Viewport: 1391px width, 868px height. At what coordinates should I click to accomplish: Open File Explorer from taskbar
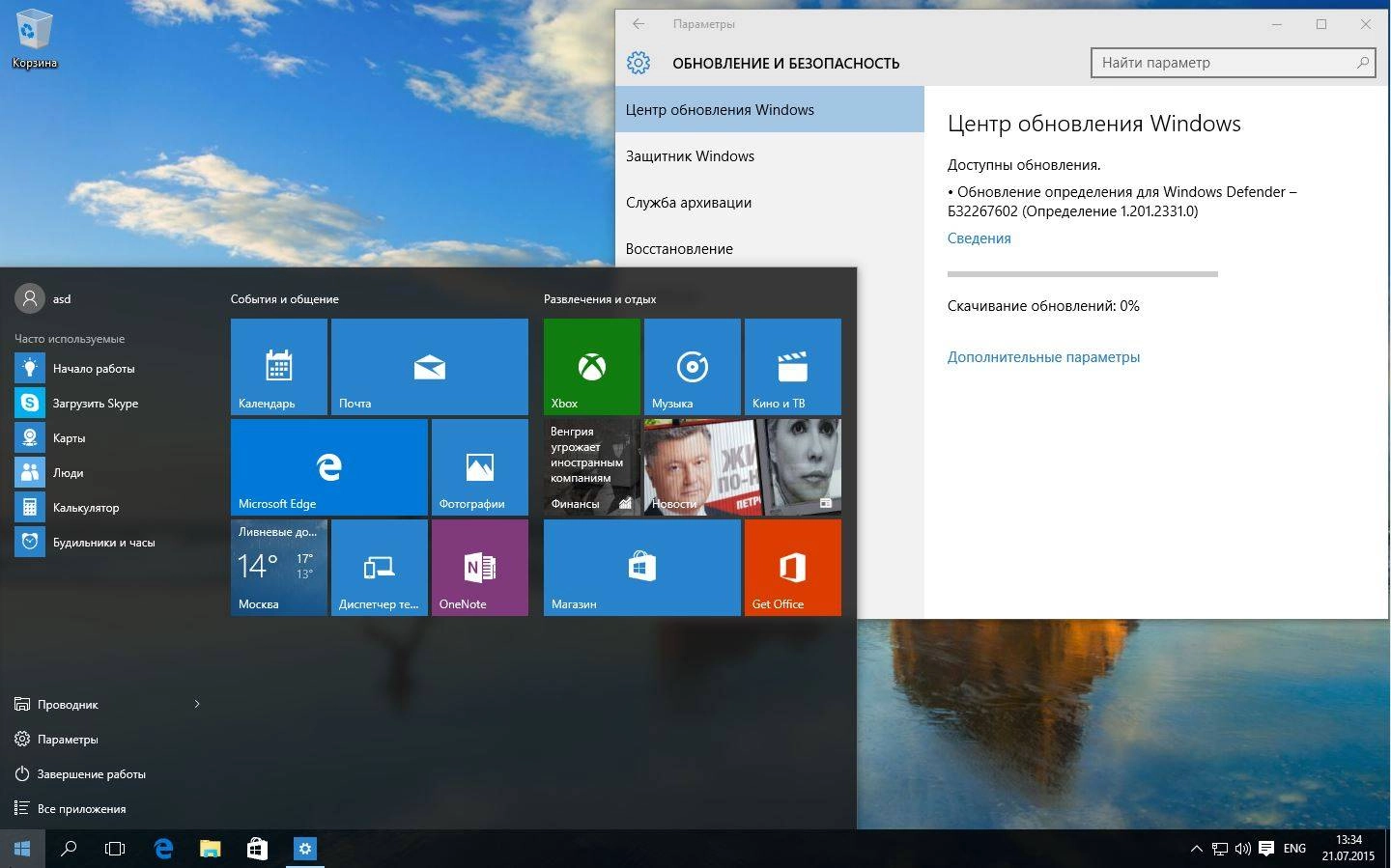[x=210, y=849]
